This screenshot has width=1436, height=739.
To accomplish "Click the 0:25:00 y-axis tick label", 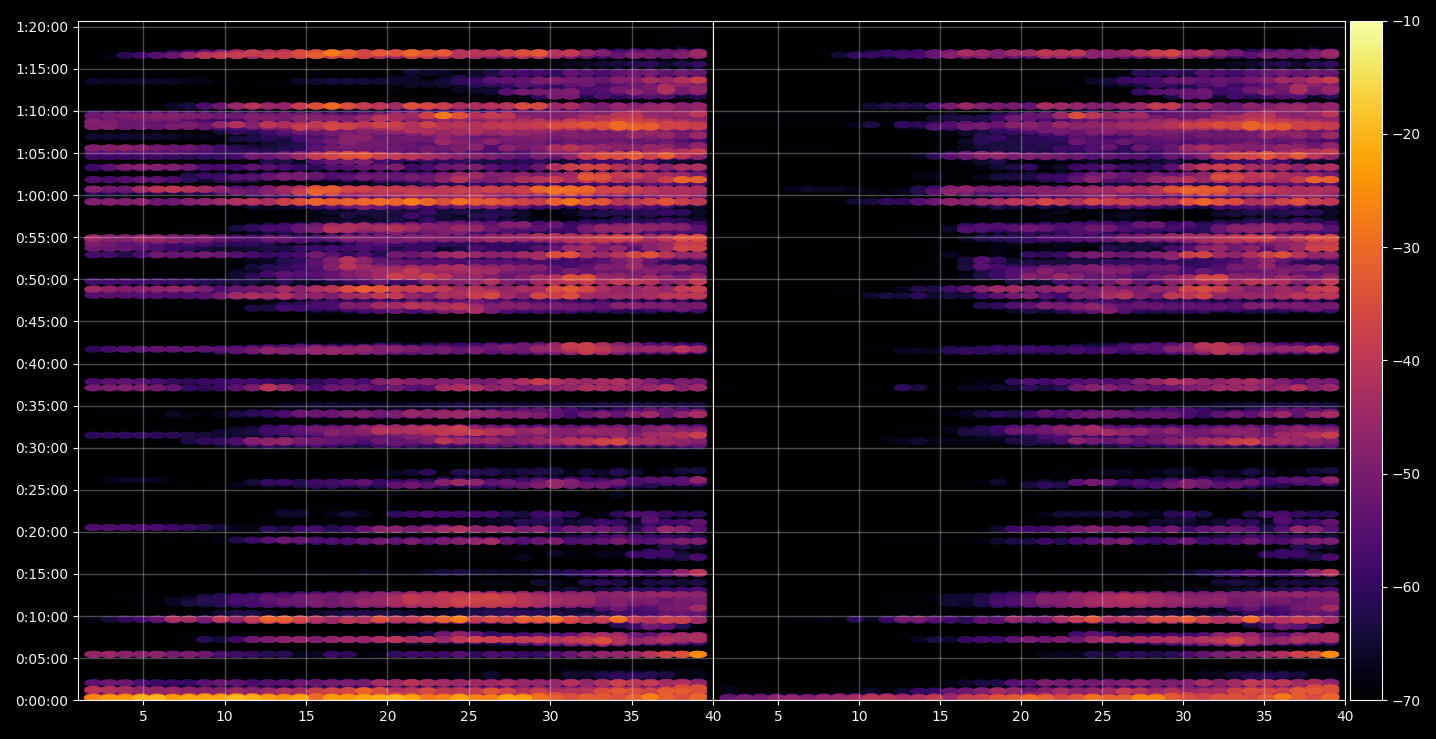I will (x=42, y=490).
